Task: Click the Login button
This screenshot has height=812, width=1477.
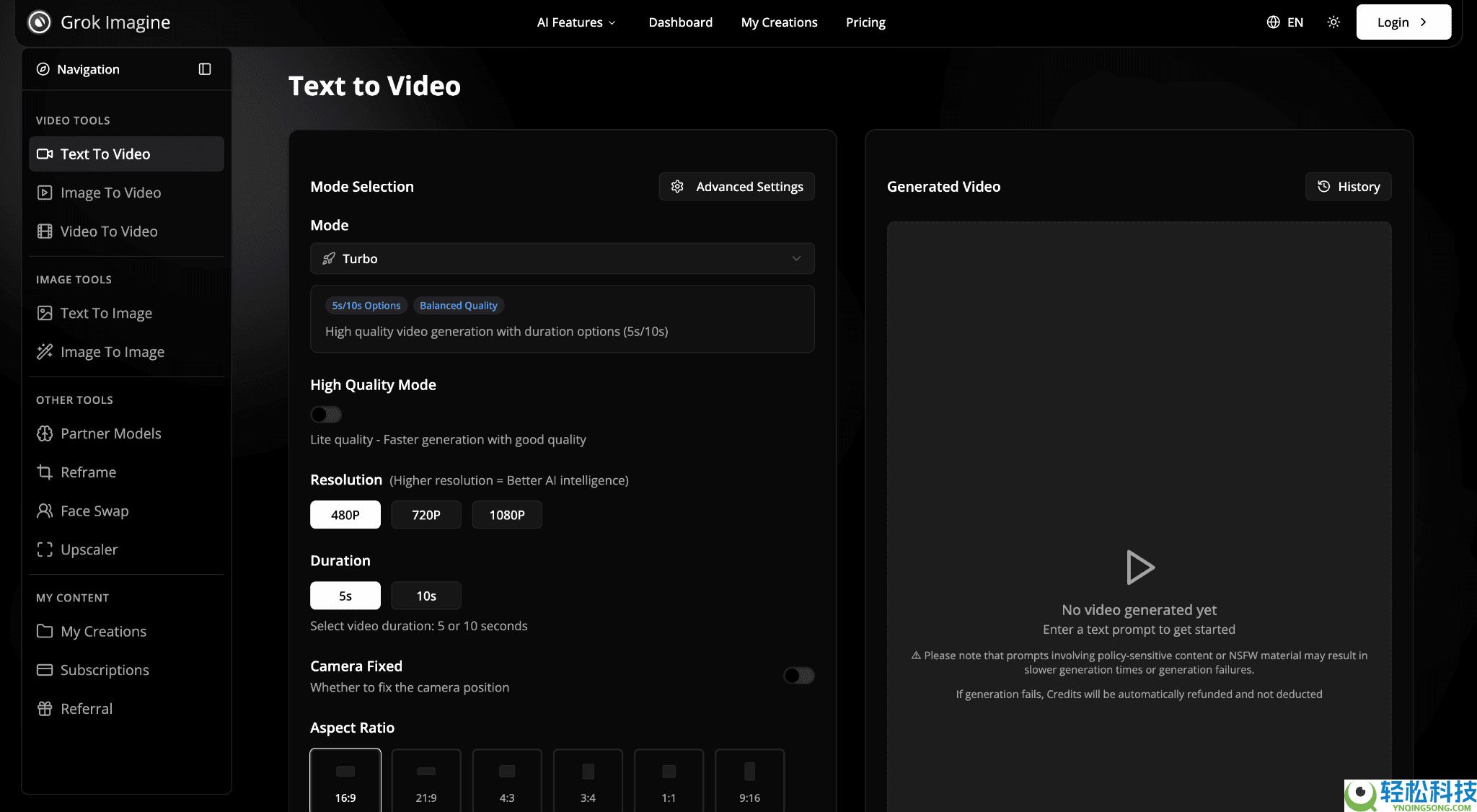Action: click(x=1403, y=22)
